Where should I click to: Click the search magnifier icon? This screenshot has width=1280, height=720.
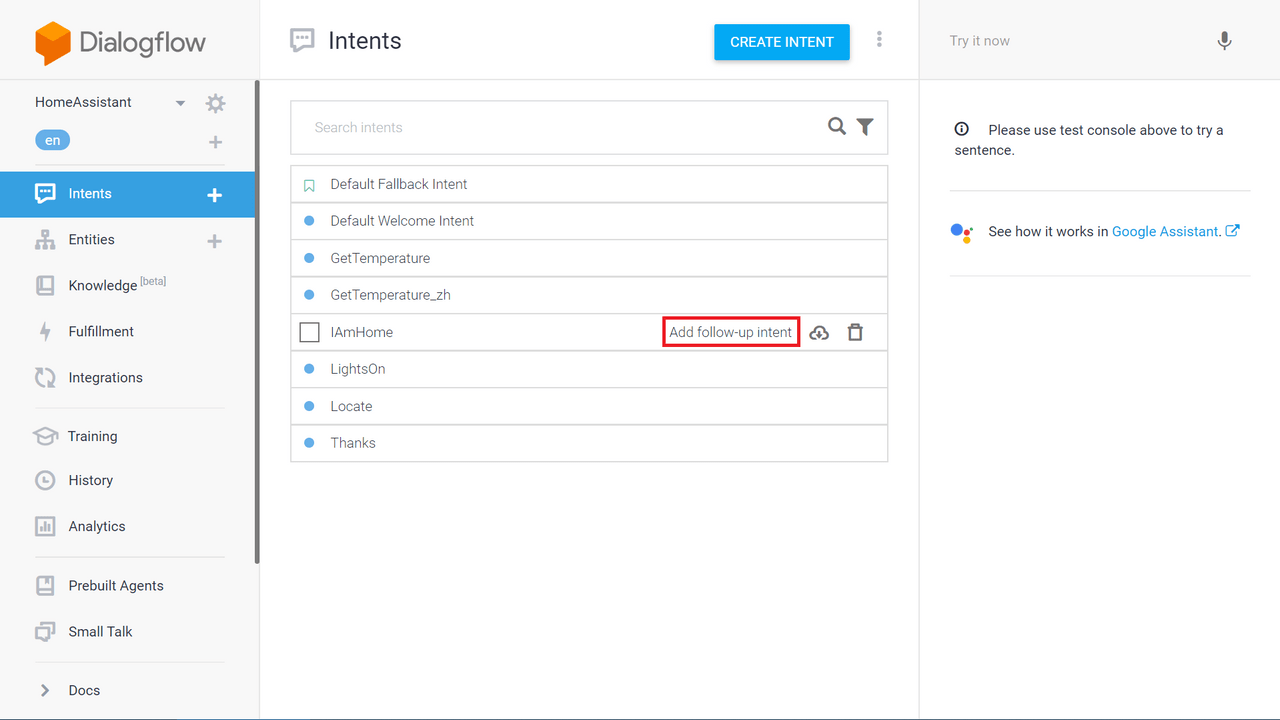(837, 126)
